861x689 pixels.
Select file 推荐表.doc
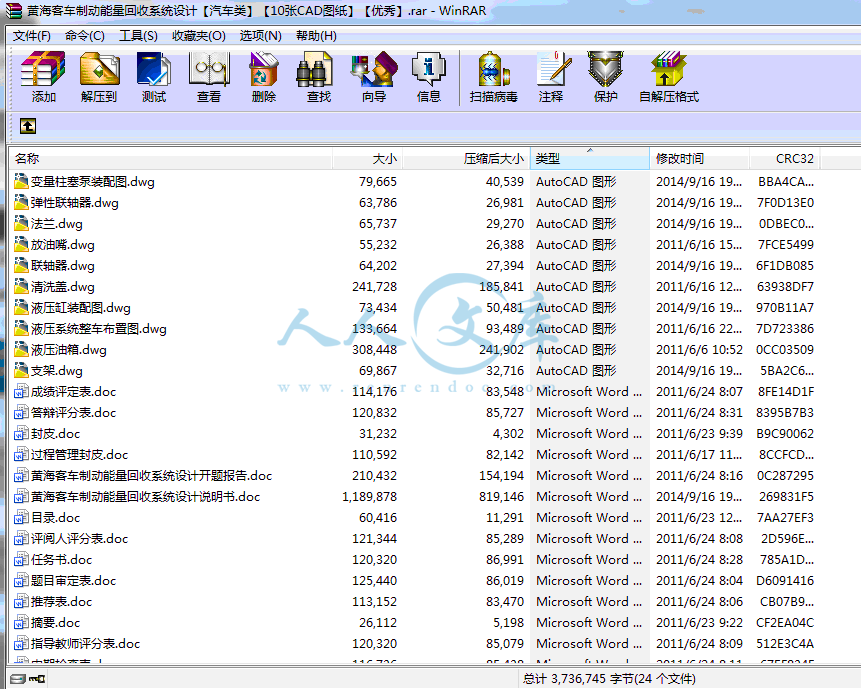62,602
